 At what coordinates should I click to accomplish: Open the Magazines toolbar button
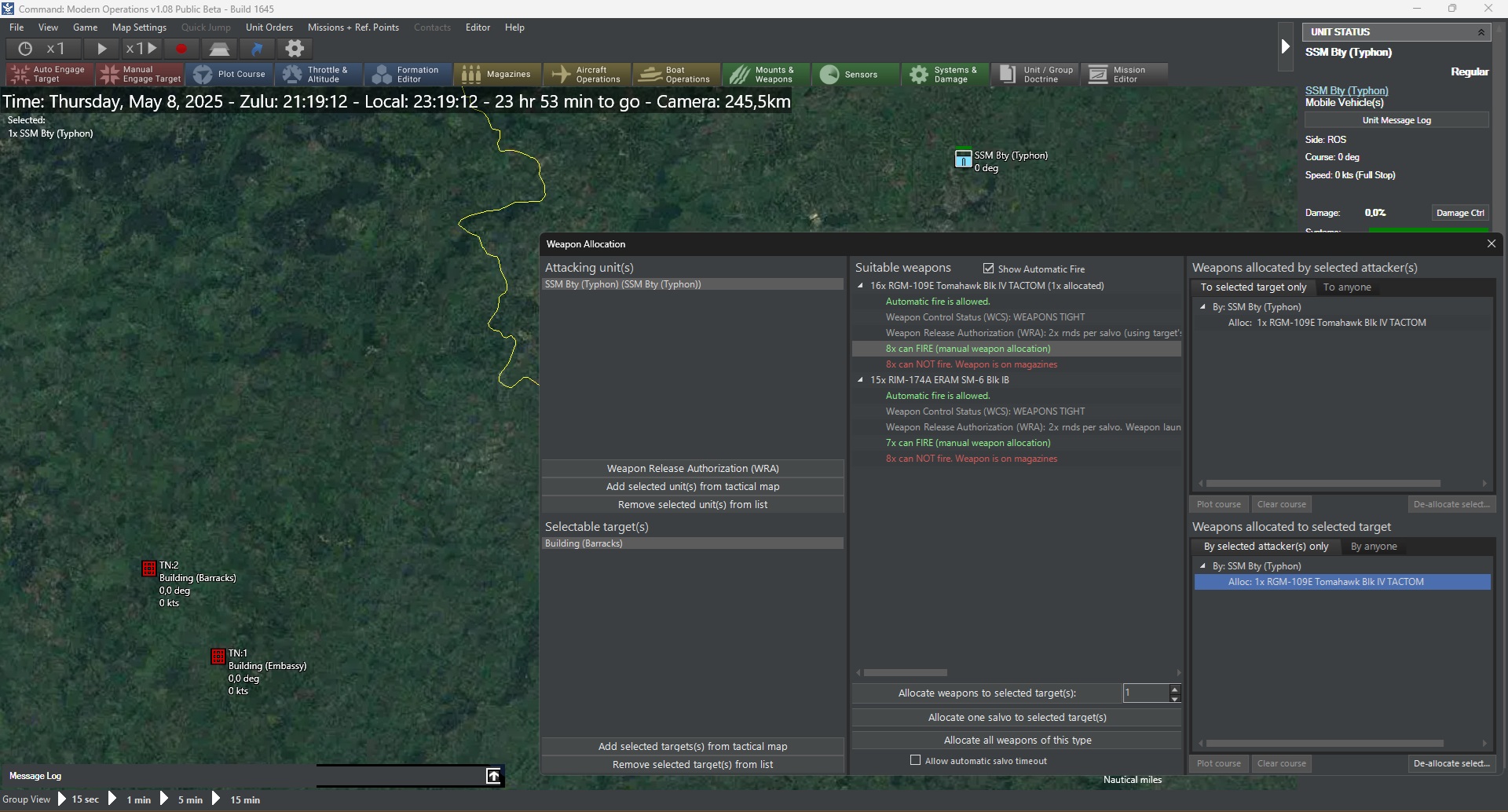click(496, 75)
